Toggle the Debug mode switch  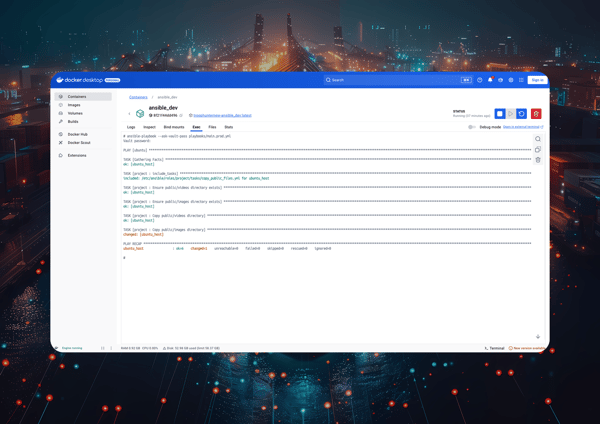click(472, 127)
